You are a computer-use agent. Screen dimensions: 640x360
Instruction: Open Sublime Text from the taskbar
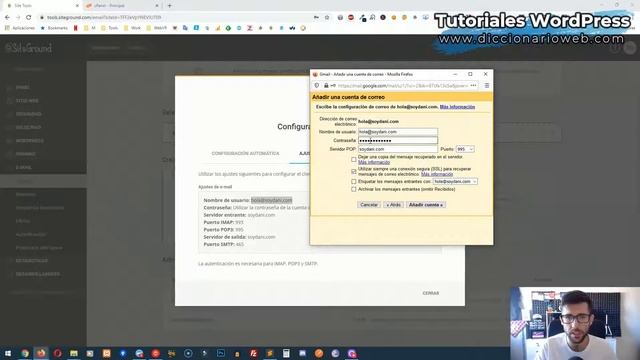click(270, 353)
